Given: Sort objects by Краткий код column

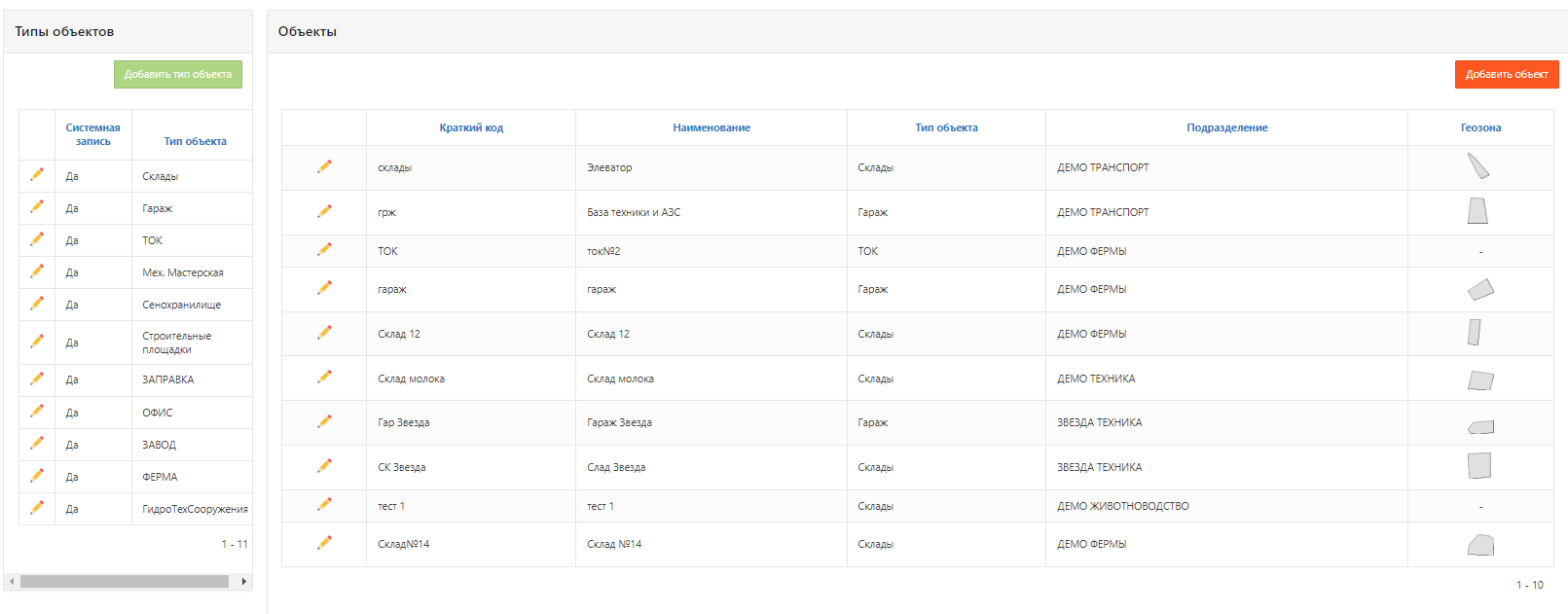Looking at the screenshot, I should click(471, 128).
